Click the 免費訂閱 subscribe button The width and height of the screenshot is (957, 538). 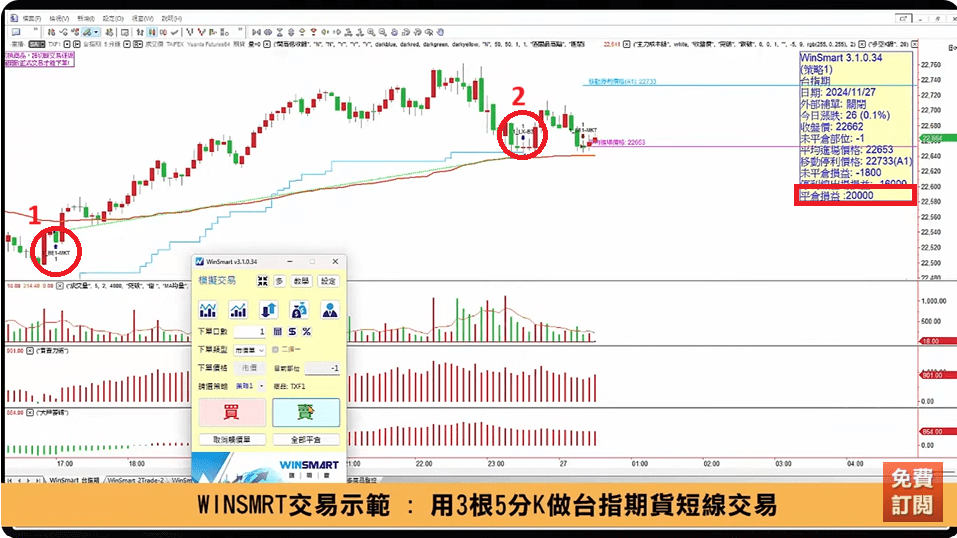tap(912, 492)
